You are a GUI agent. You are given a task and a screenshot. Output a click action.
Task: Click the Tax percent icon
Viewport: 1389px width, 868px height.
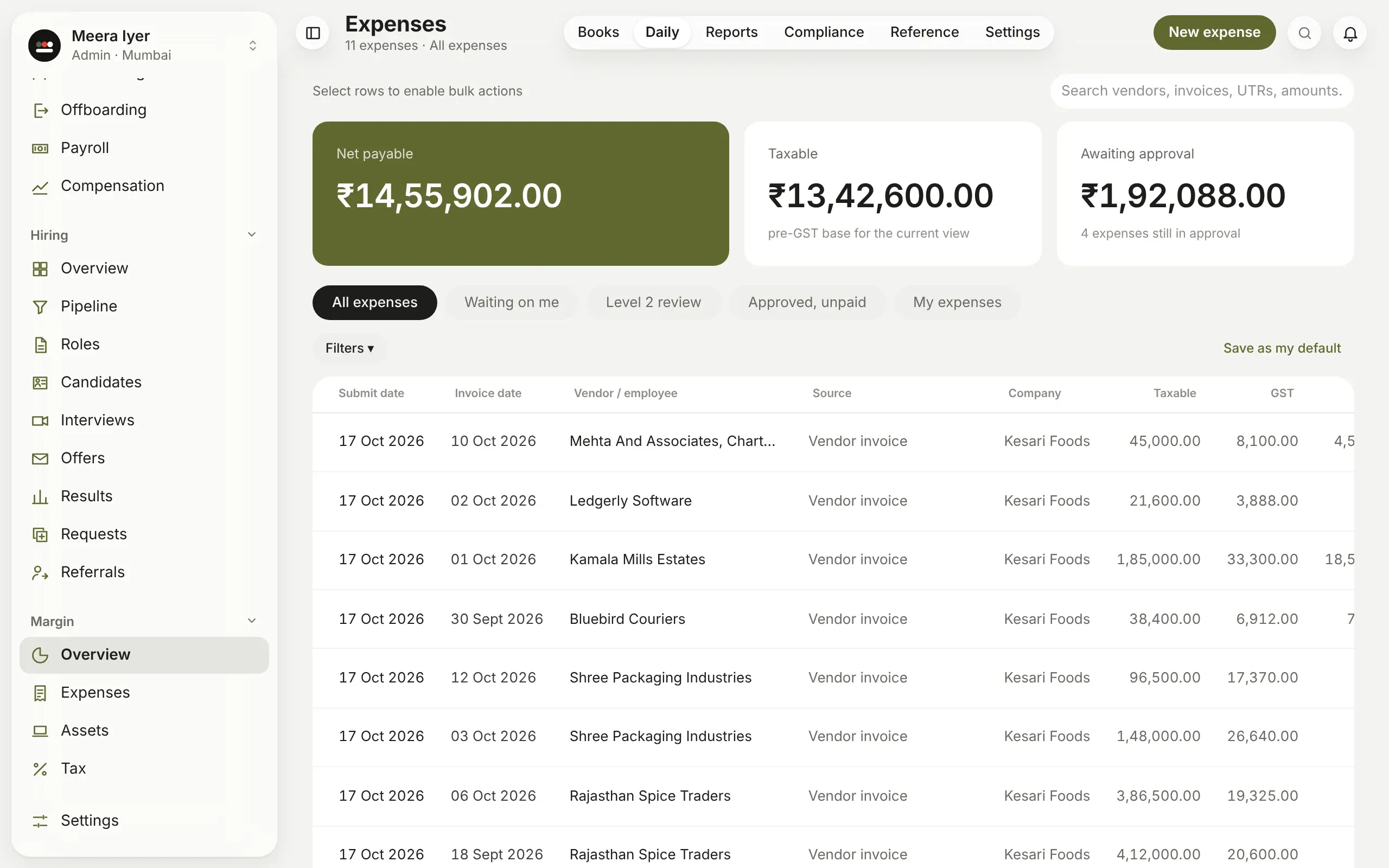click(x=40, y=768)
